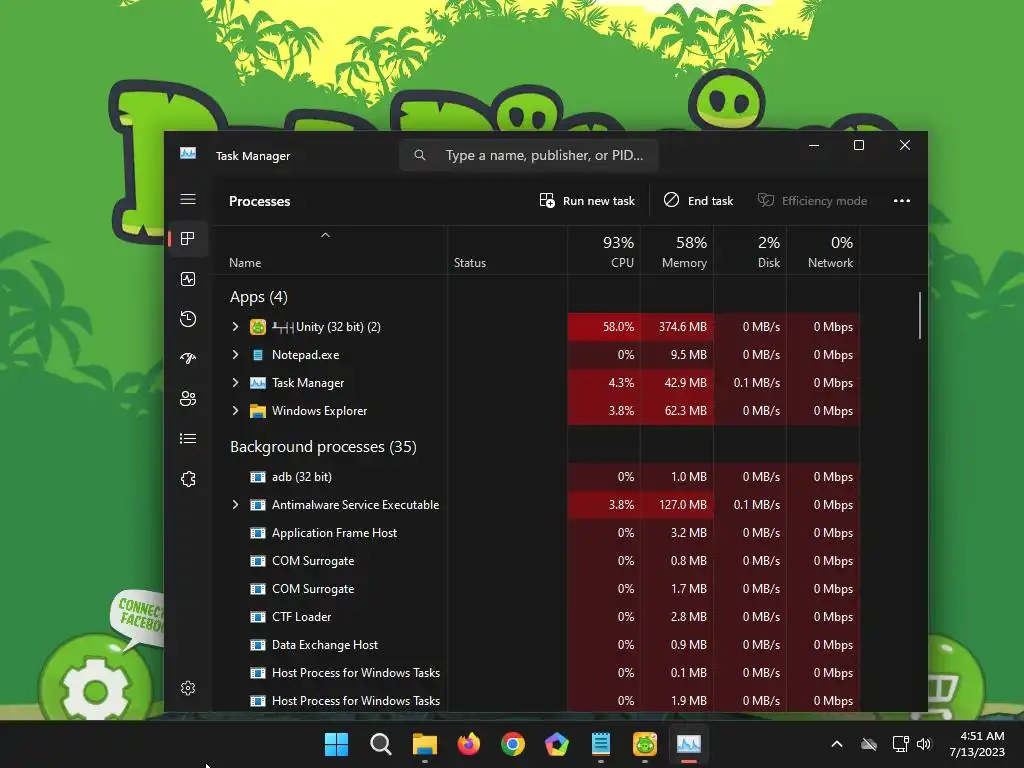Sort by the Network column header
This screenshot has height=768, width=1024.
824,251
